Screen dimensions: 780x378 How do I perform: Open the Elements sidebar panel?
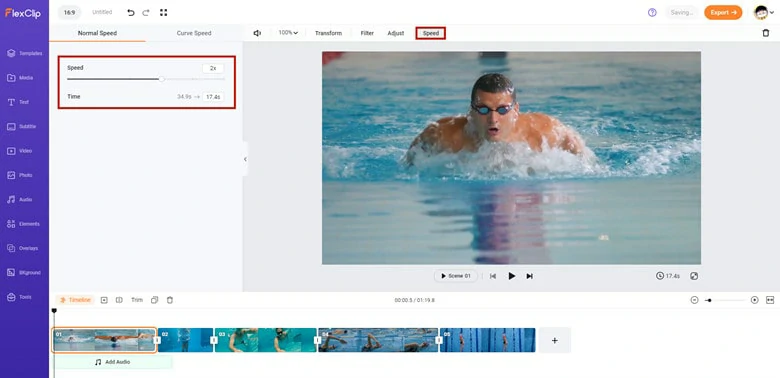pos(23,224)
